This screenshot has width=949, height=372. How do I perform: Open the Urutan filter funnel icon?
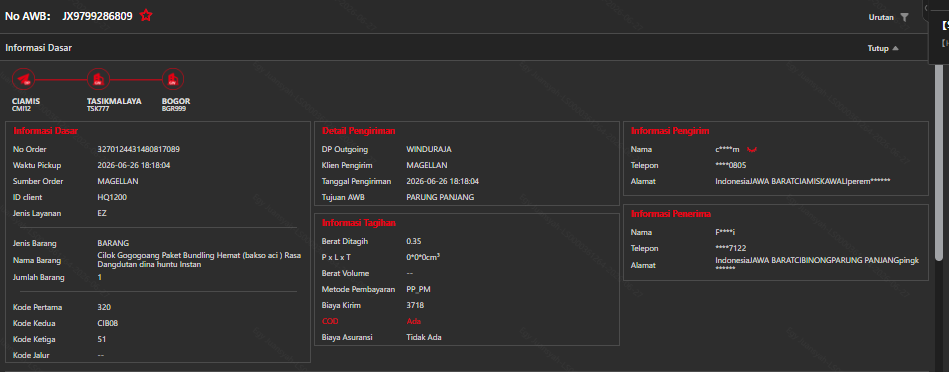[x=904, y=18]
